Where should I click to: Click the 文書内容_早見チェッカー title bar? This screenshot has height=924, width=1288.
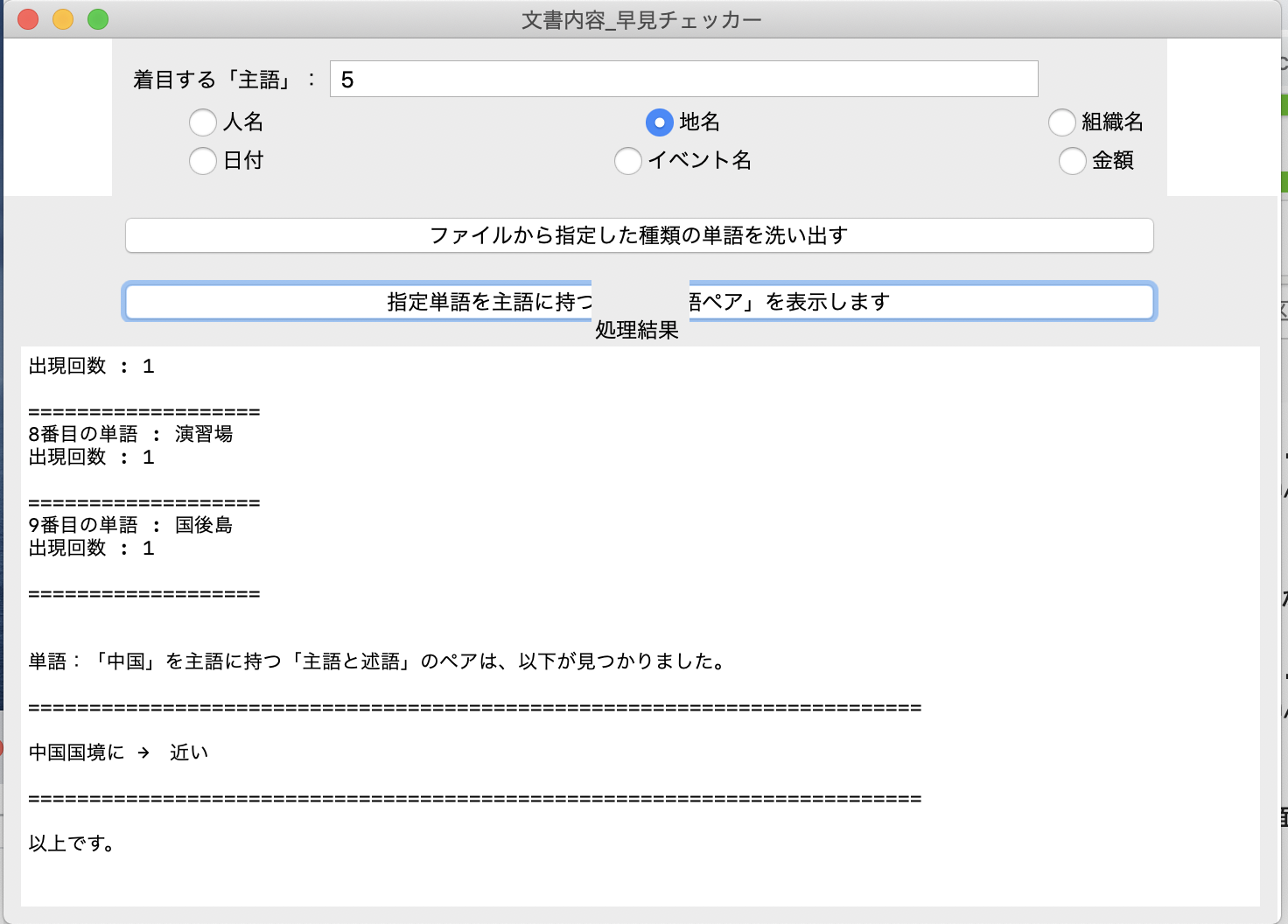point(636,18)
